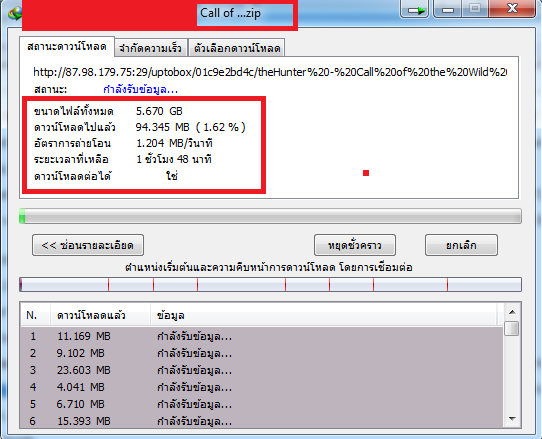This screenshot has width=542, height=439.
Task: Click the 1.204 MB transfer rate value
Action: point(174,143)
